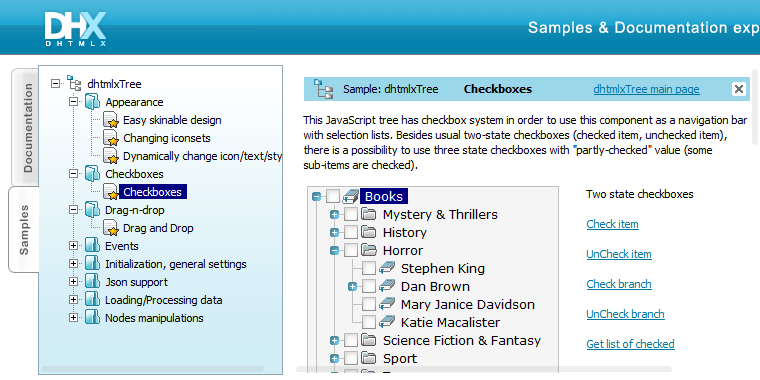Click the Mystery & Thrillers folder icon
The width and height of the screenshot is (760, 380).
tap(369, 214)
